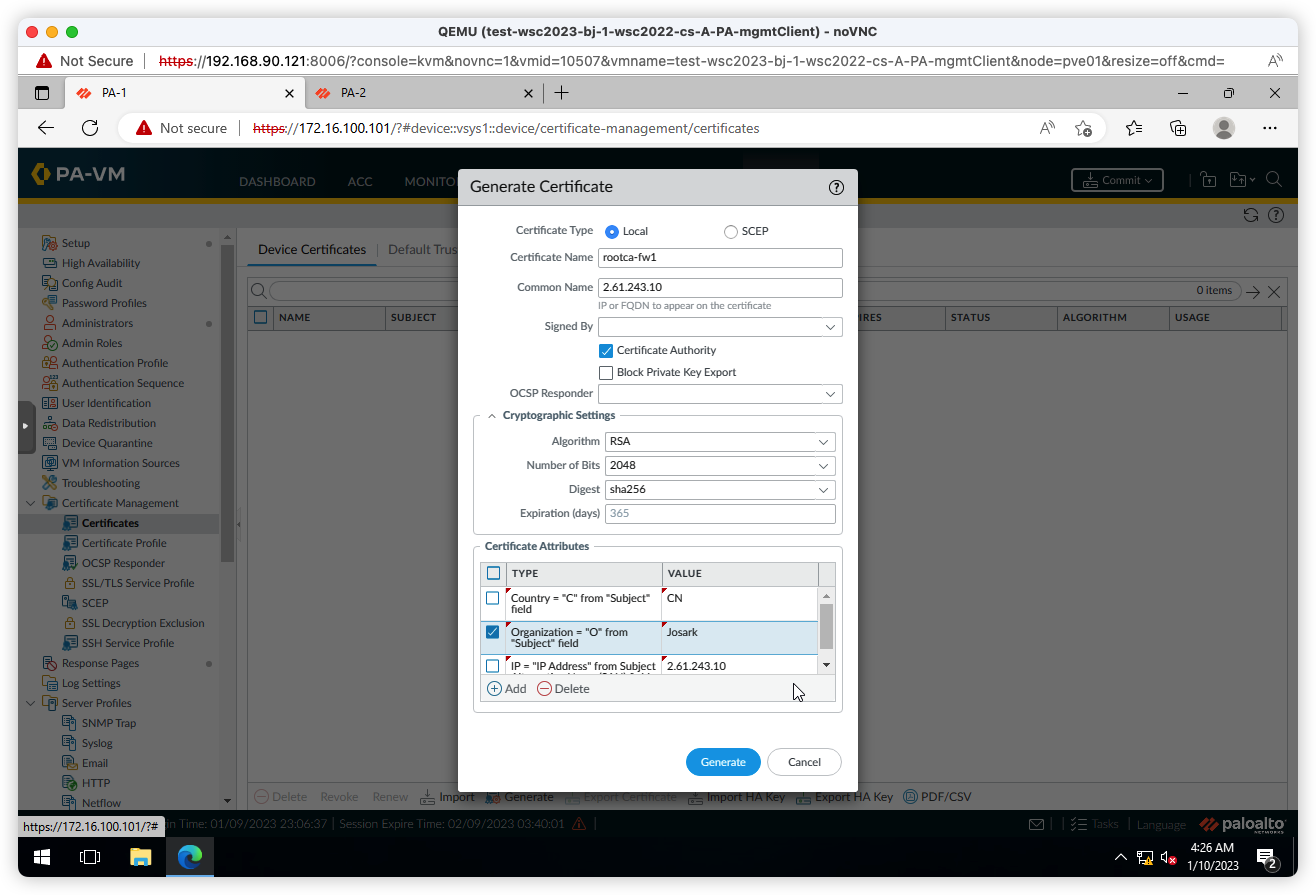Click the High Availability sidebar icon

[x=50, y=263]
